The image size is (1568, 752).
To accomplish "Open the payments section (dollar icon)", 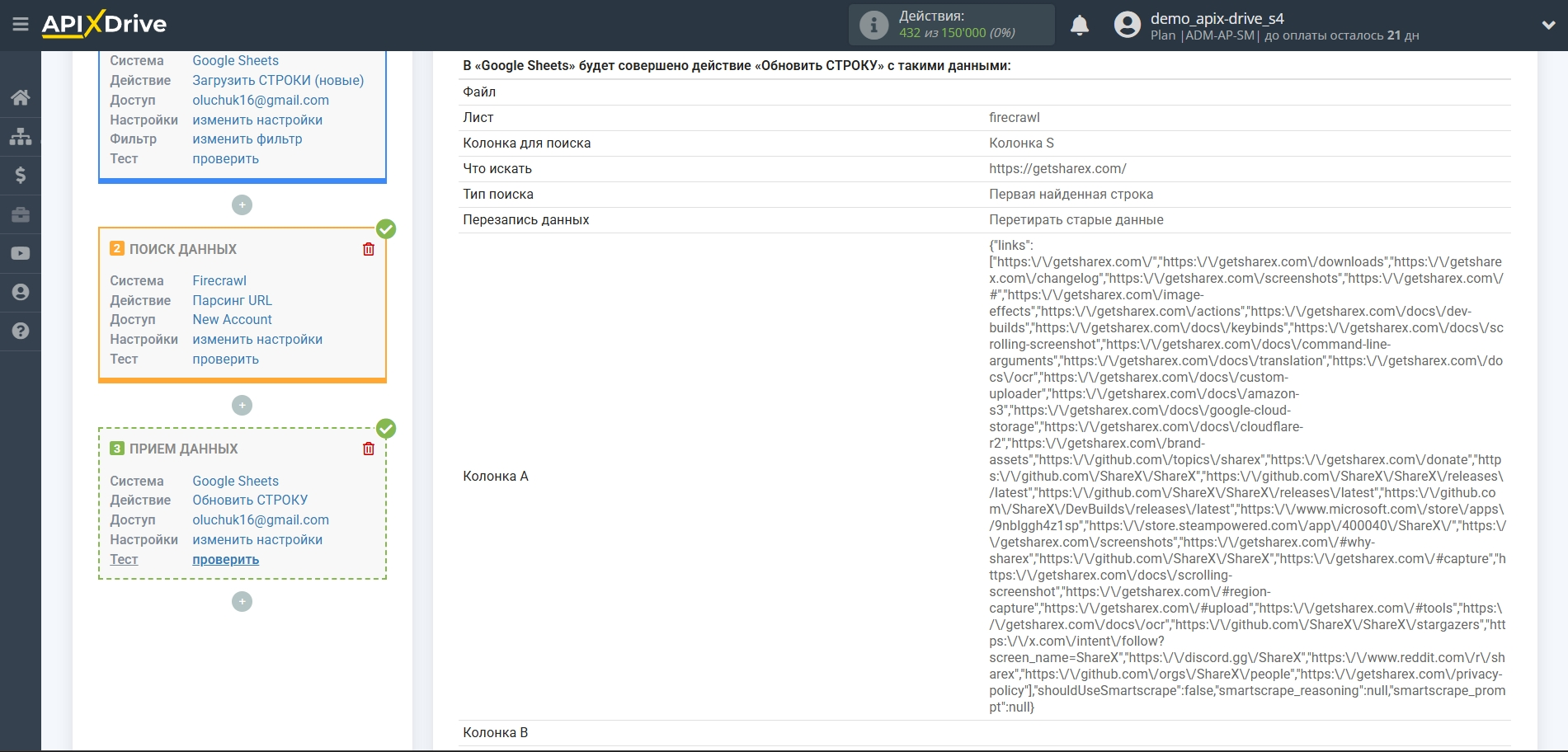I will tap(21, 175).
